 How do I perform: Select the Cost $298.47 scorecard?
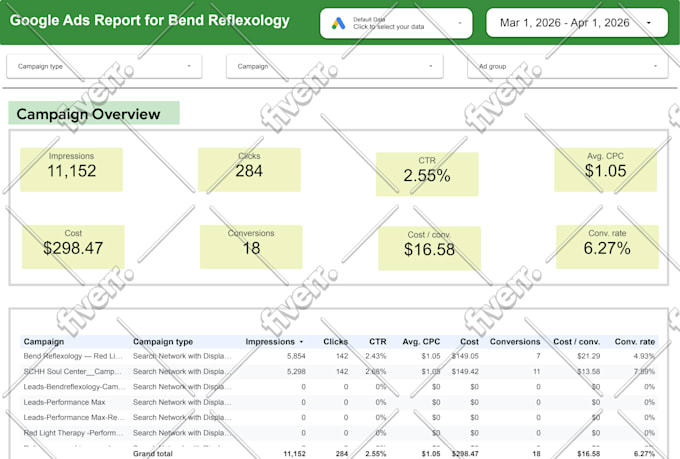pos(73,247)
